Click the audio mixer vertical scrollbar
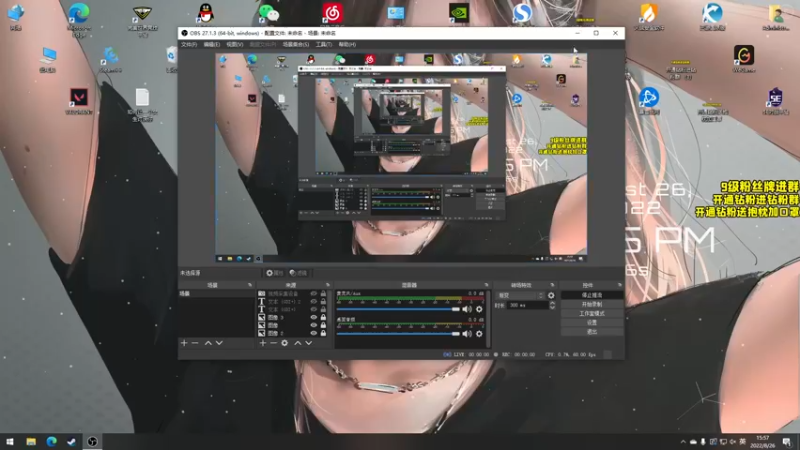 point(488,319)
